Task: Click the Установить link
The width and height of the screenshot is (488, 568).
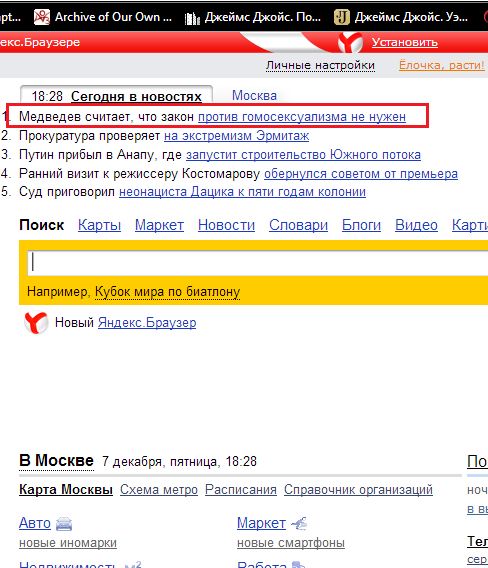Action: (x=405, y=42)
